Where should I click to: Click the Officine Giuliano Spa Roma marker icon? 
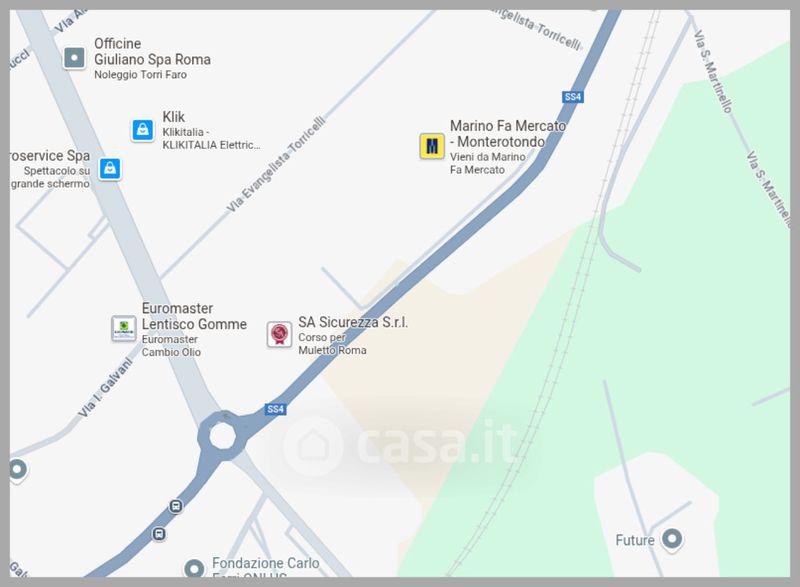pyautogui.click(x=74, y=58)
